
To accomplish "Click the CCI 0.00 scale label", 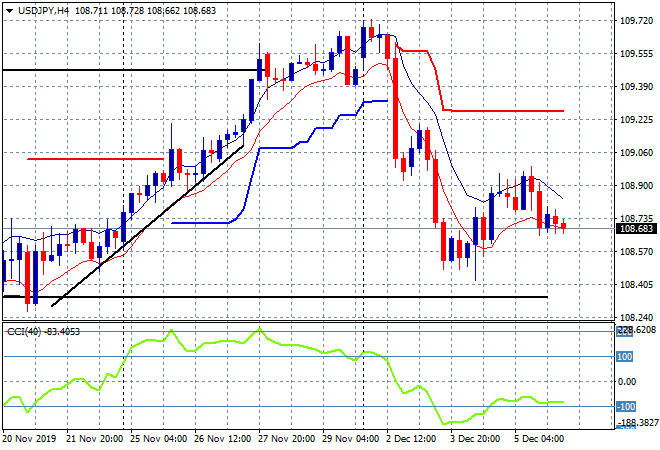I will (x=627, y=381).
